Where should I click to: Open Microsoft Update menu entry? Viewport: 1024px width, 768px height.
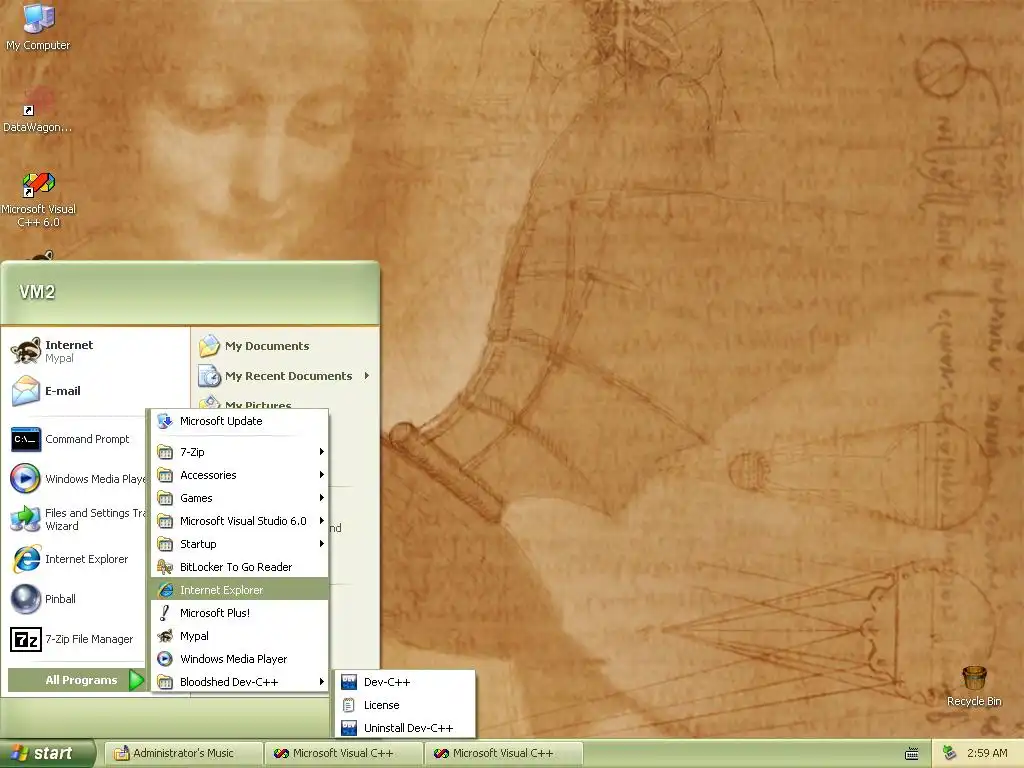click(239, 421)
